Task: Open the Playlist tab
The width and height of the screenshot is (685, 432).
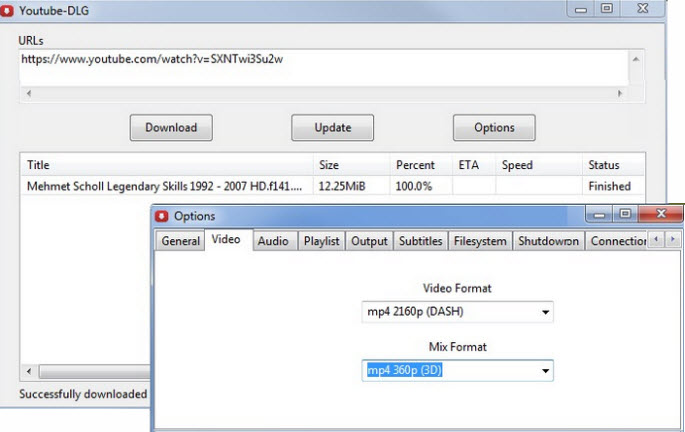Action: click(x=322, y=241)
